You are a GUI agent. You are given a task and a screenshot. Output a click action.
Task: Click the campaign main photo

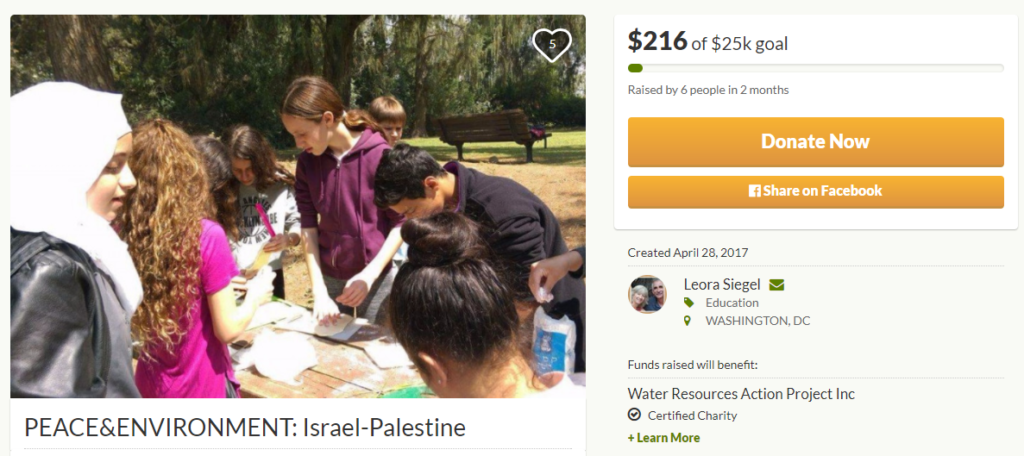(x=298, y=206)
